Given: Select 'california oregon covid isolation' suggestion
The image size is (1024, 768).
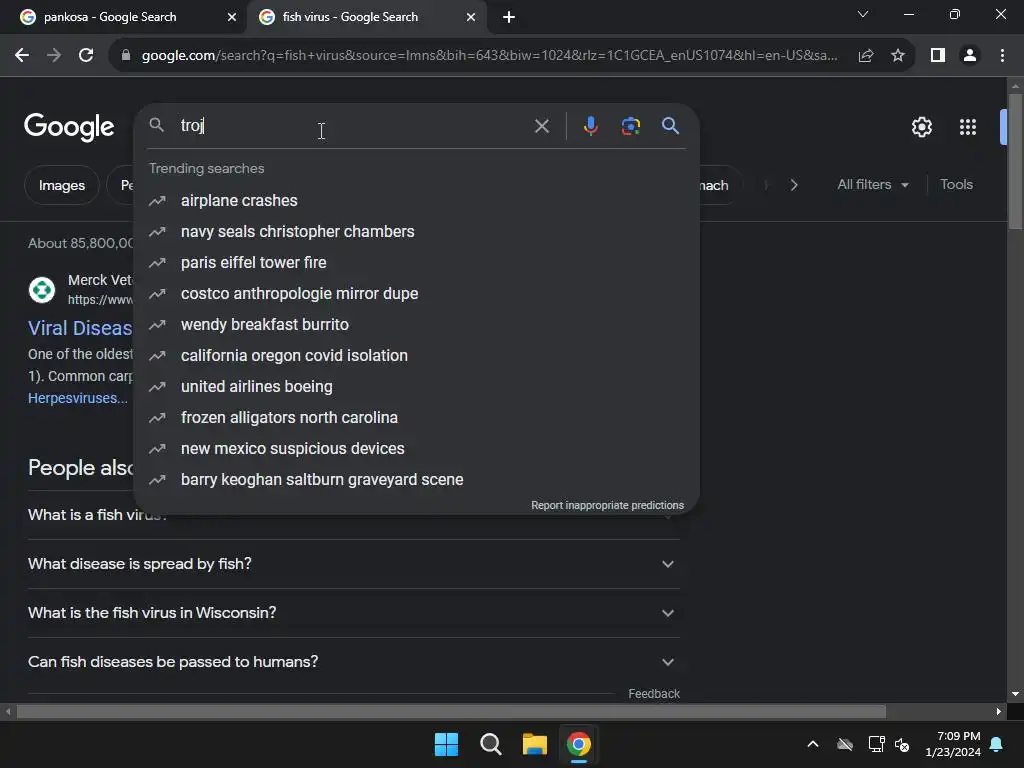Looking at the screenshot, I should coord(416,356).
